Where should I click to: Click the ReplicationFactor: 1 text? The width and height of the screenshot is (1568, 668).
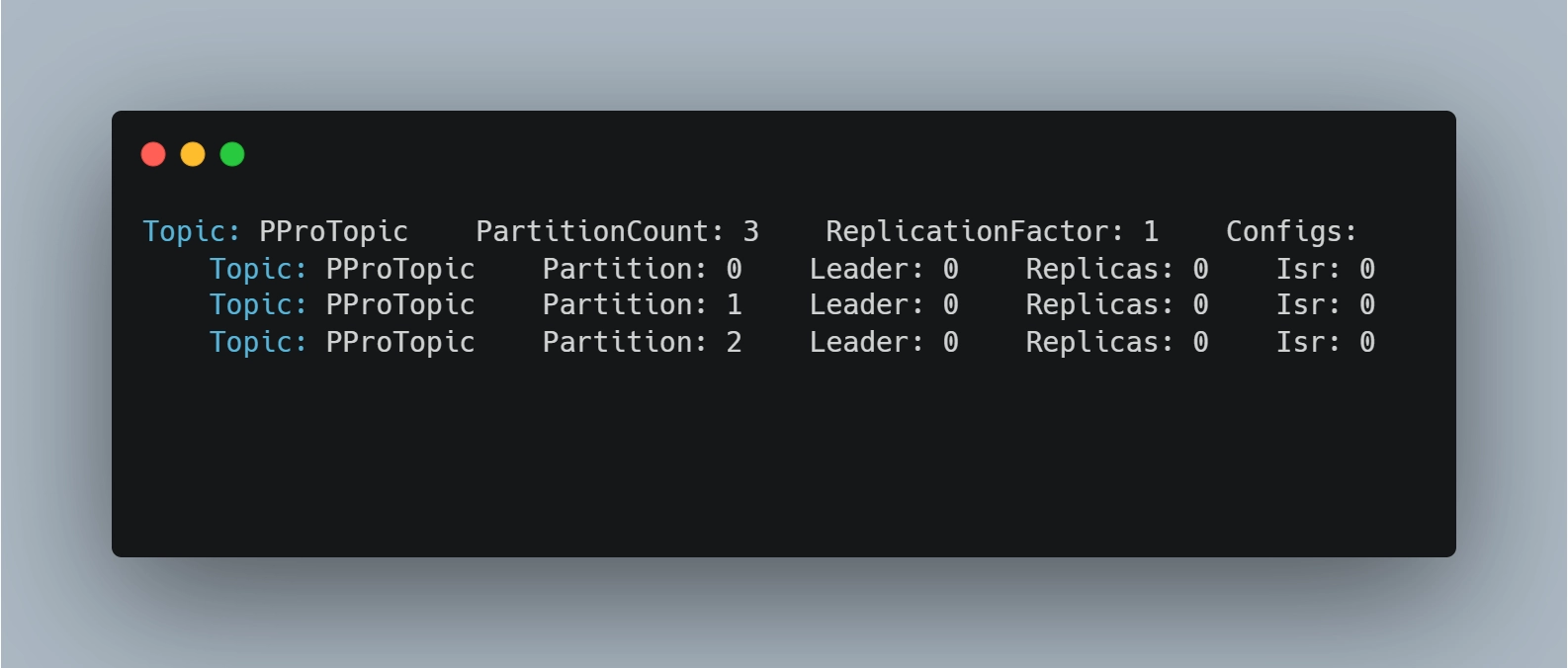992,231
